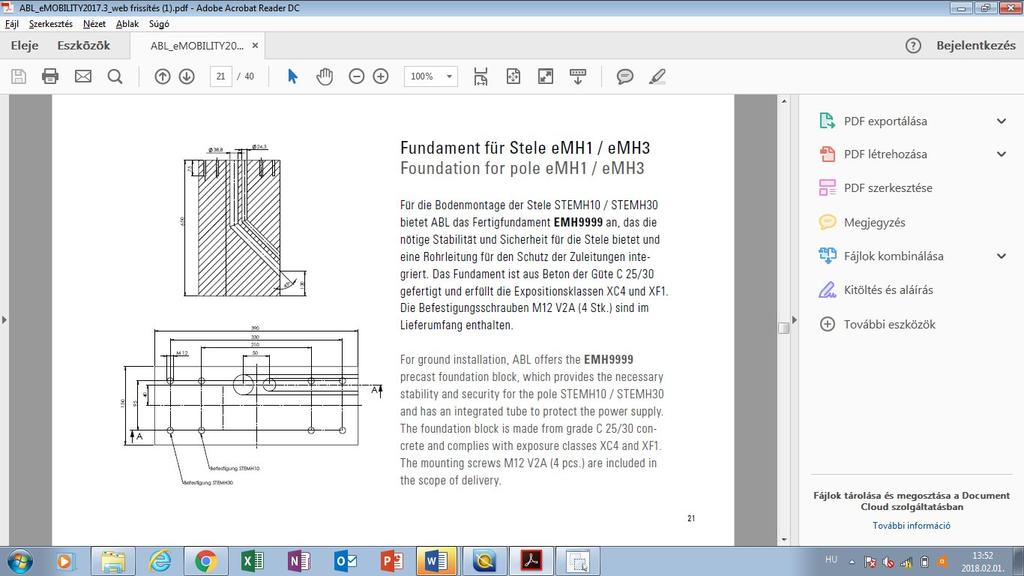Open the Ablak menu
Screen dimensions: 1024x576
pyautogui.click(x=127, y=24)
